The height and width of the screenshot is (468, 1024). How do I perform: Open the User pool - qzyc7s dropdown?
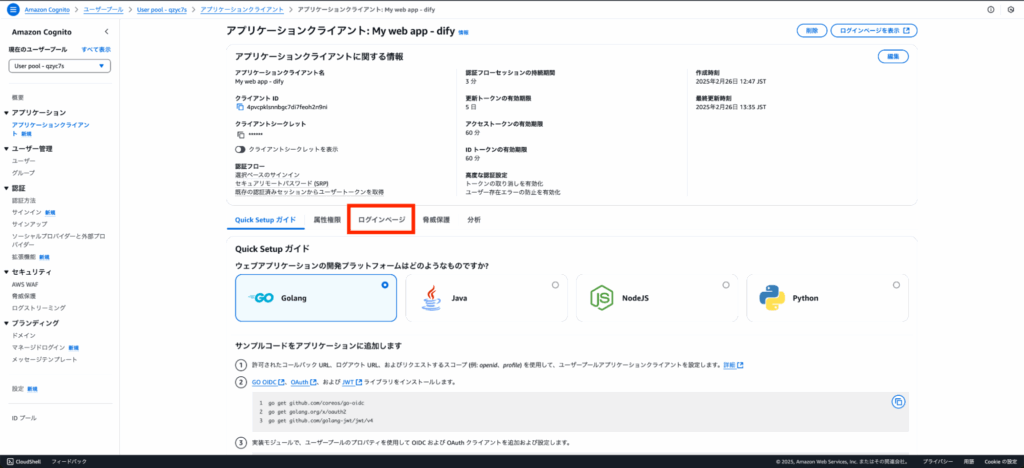[59, 66]
